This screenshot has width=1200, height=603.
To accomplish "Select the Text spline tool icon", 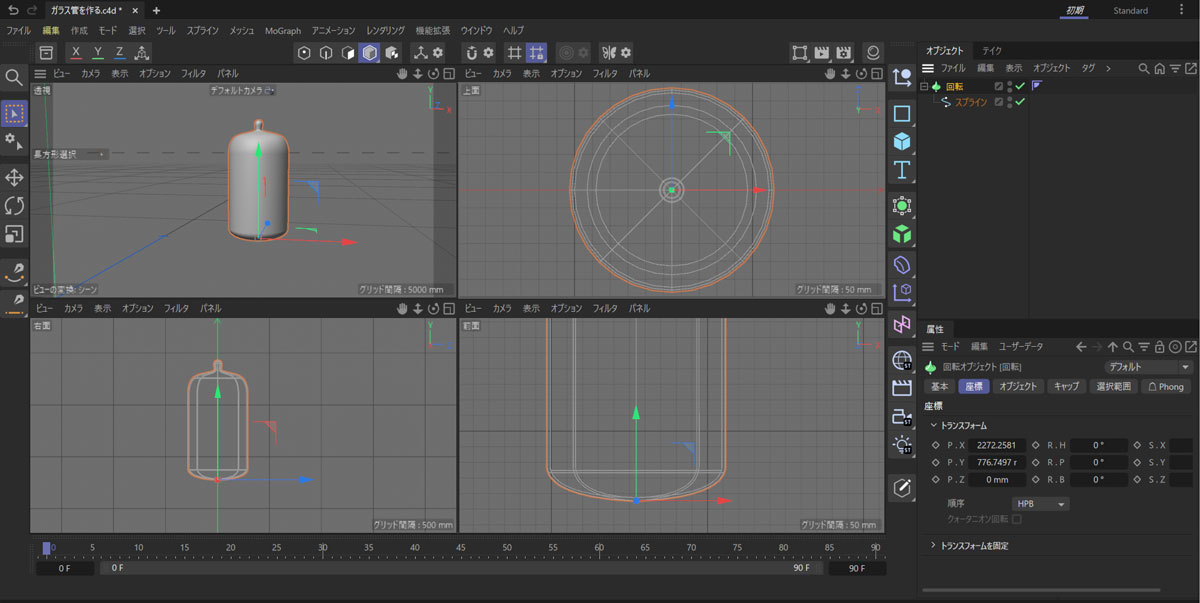I will point(902,169).
